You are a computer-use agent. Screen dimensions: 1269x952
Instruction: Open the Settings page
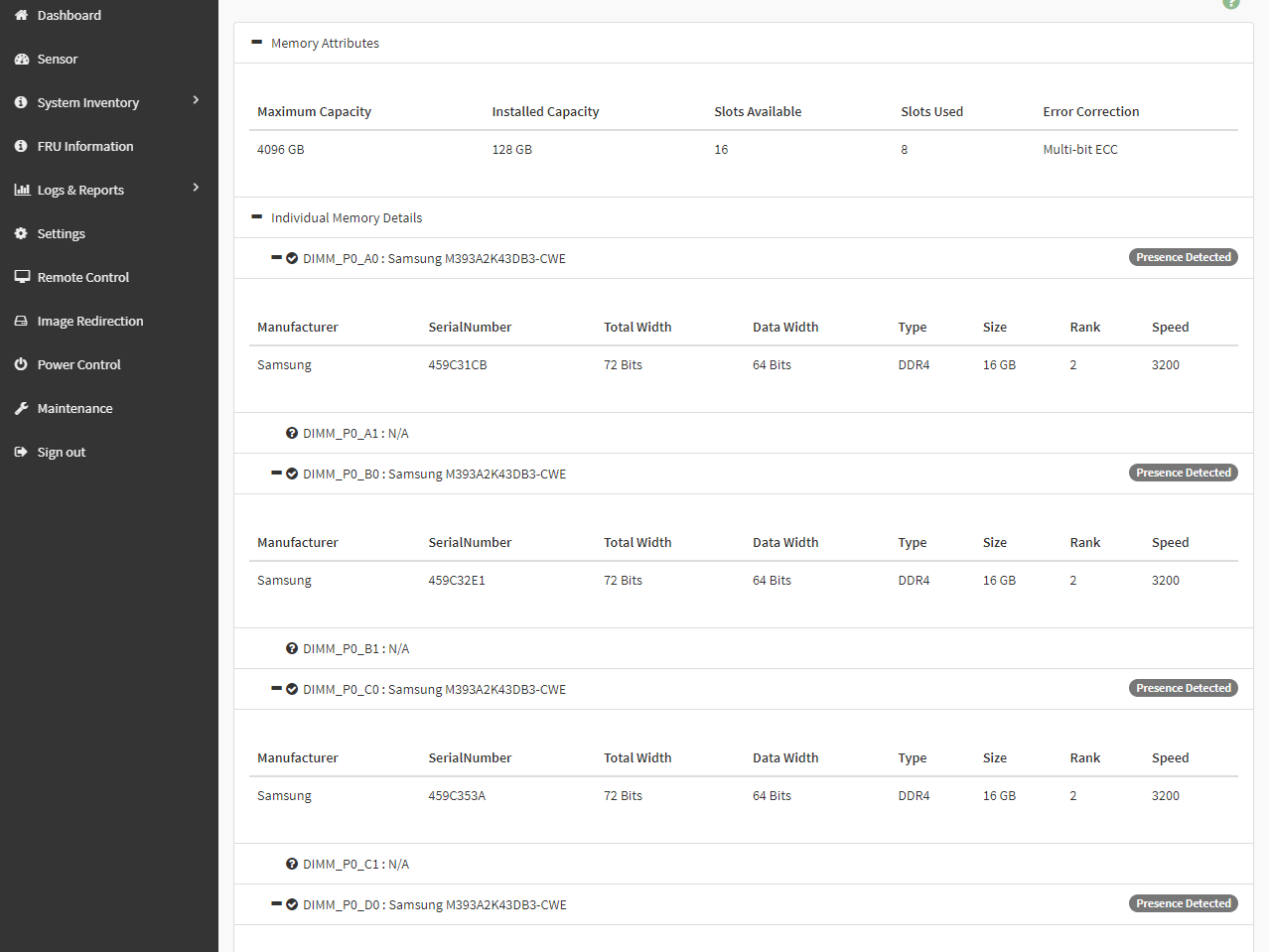[x=109, y=233]
